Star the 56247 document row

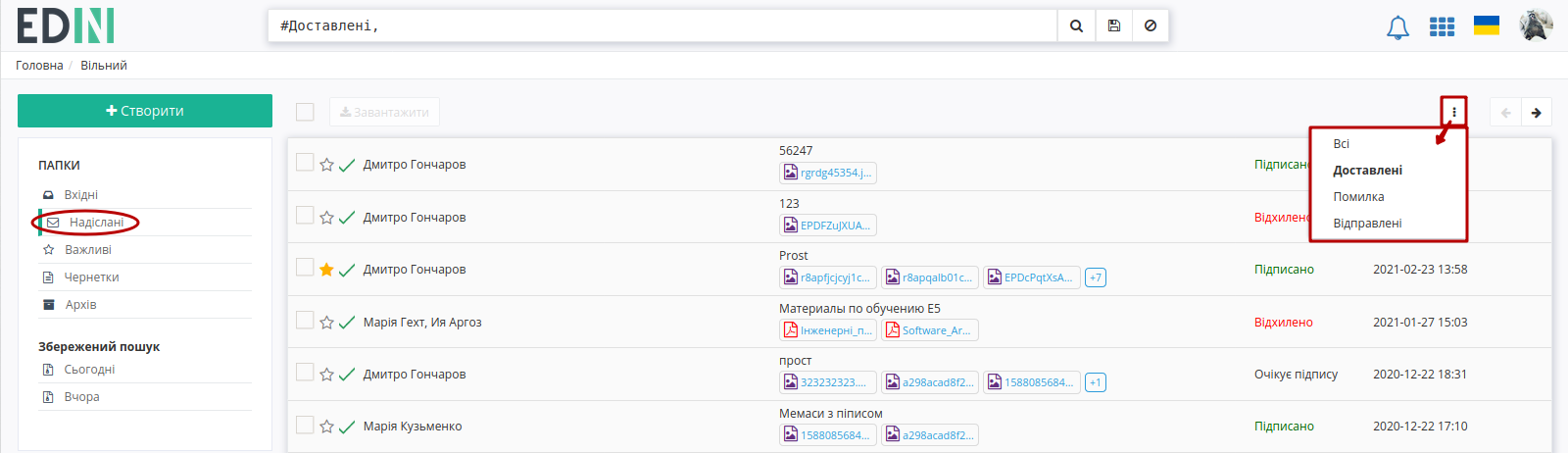327,165
